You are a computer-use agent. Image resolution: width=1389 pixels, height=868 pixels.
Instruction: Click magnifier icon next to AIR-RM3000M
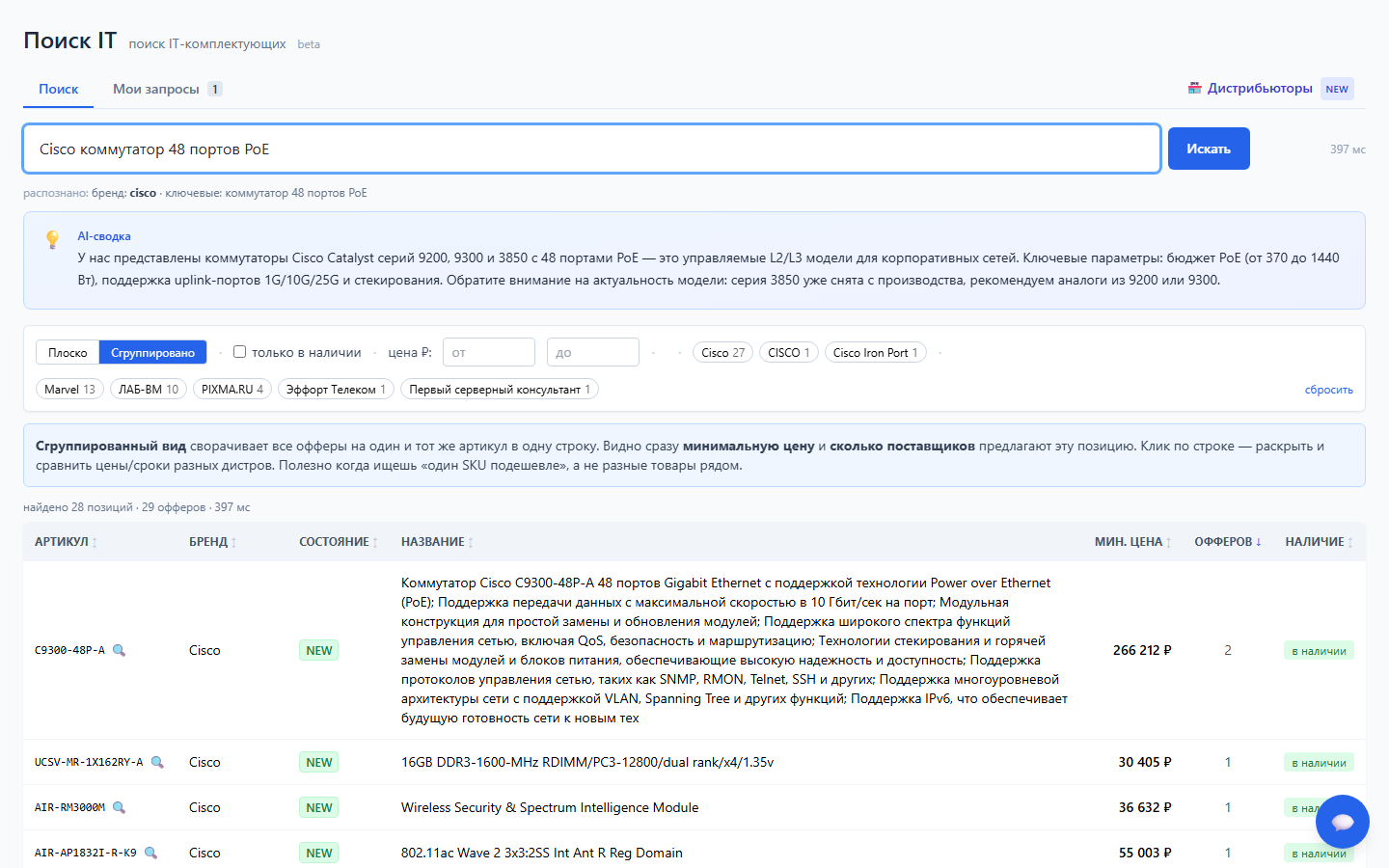click(119, 807)
